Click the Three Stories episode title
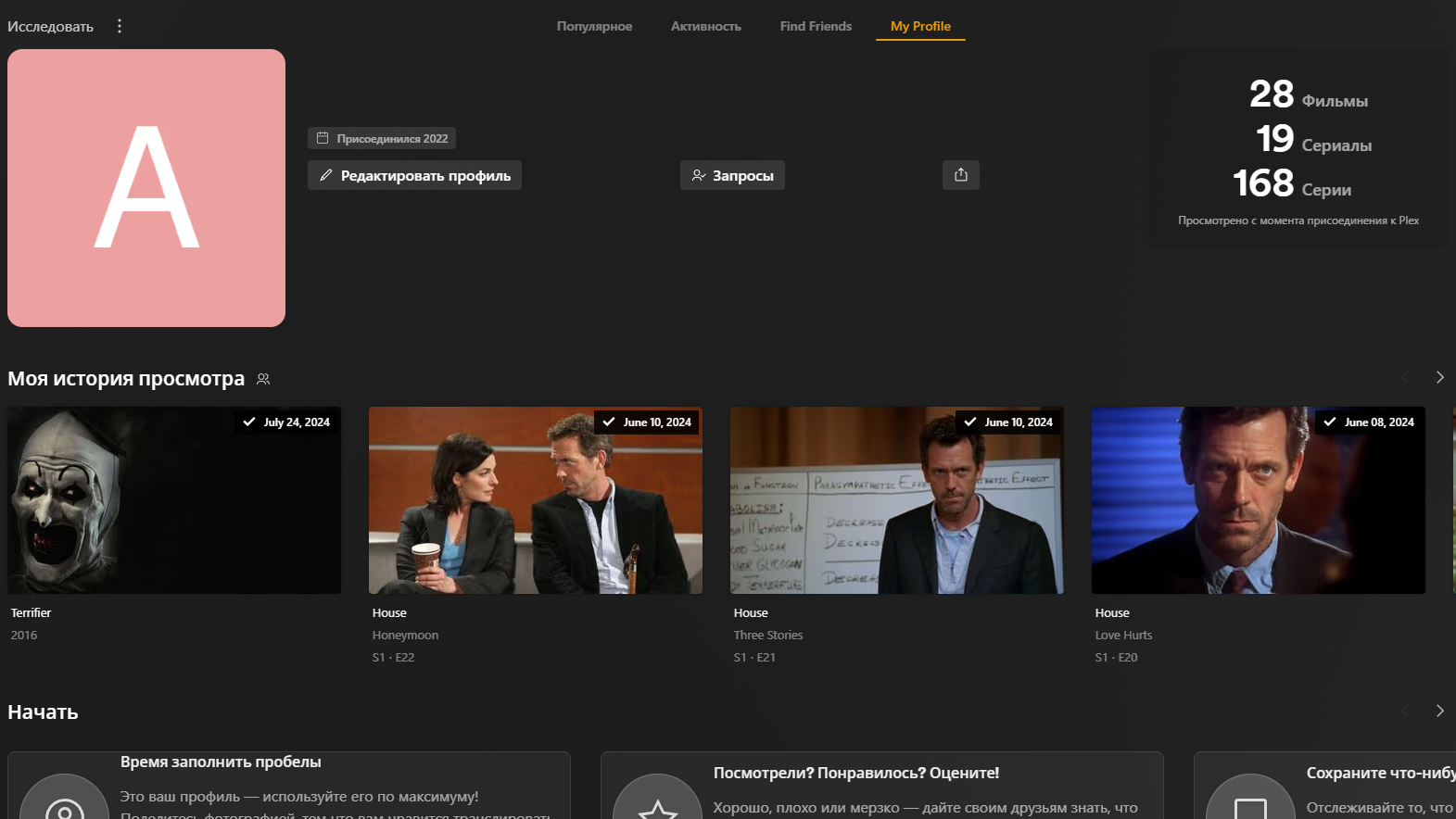Screen dimensions: 1456x819 (768, 635)
